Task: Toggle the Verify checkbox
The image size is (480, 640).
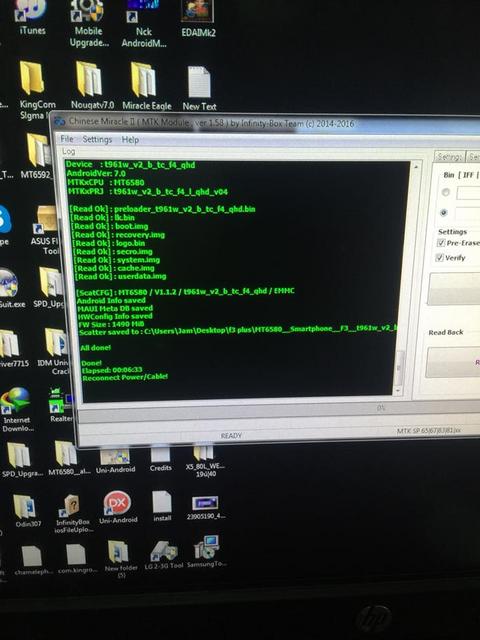Action: tap(440, 258)
